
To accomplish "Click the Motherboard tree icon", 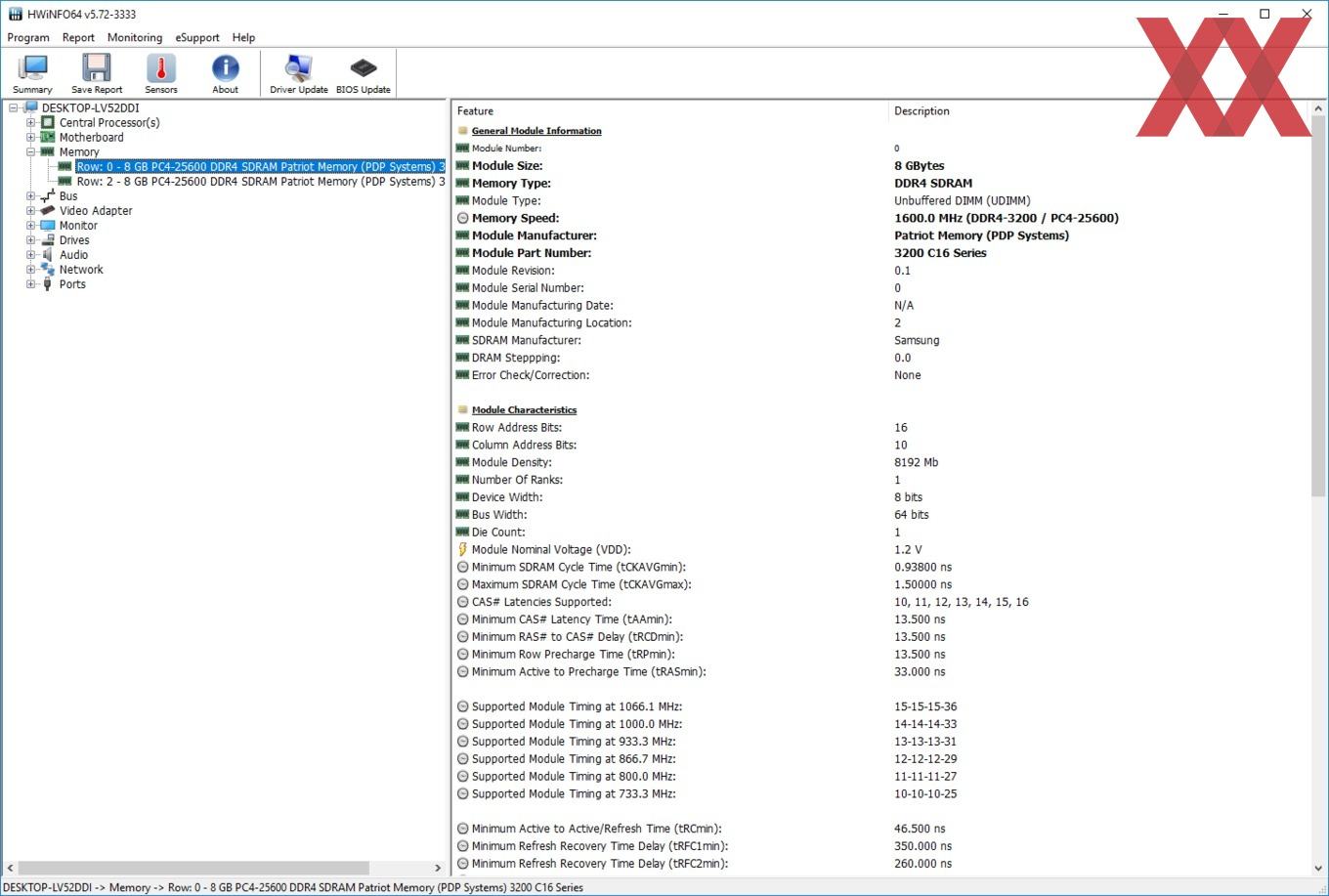I will coord(47,137).
